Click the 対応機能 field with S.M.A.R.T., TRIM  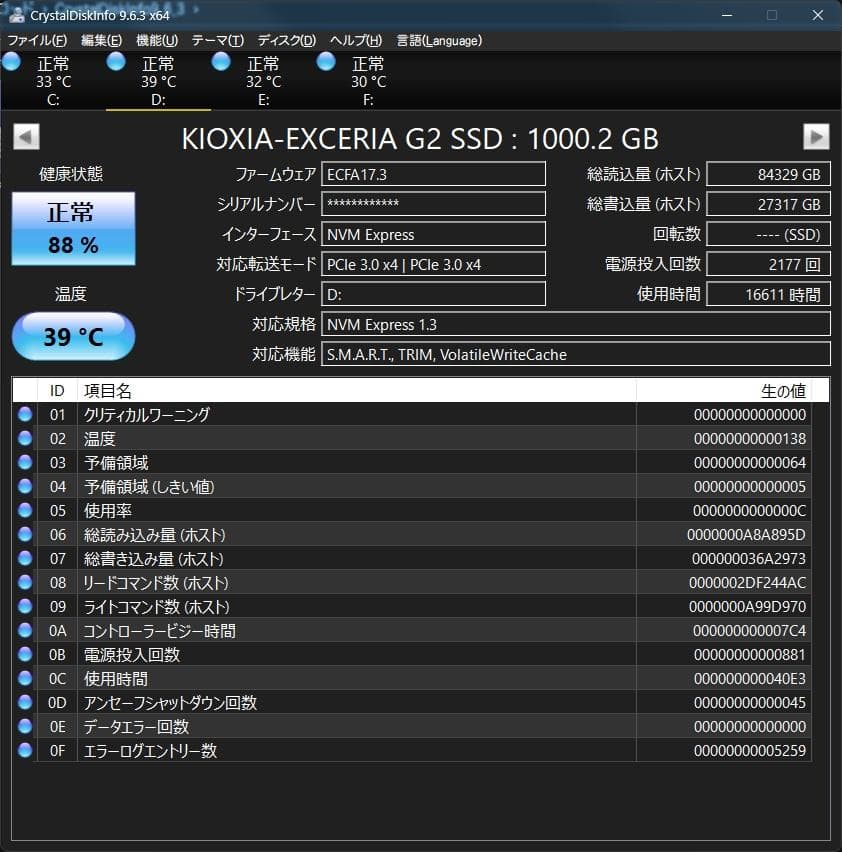click(x=576, y=354)
